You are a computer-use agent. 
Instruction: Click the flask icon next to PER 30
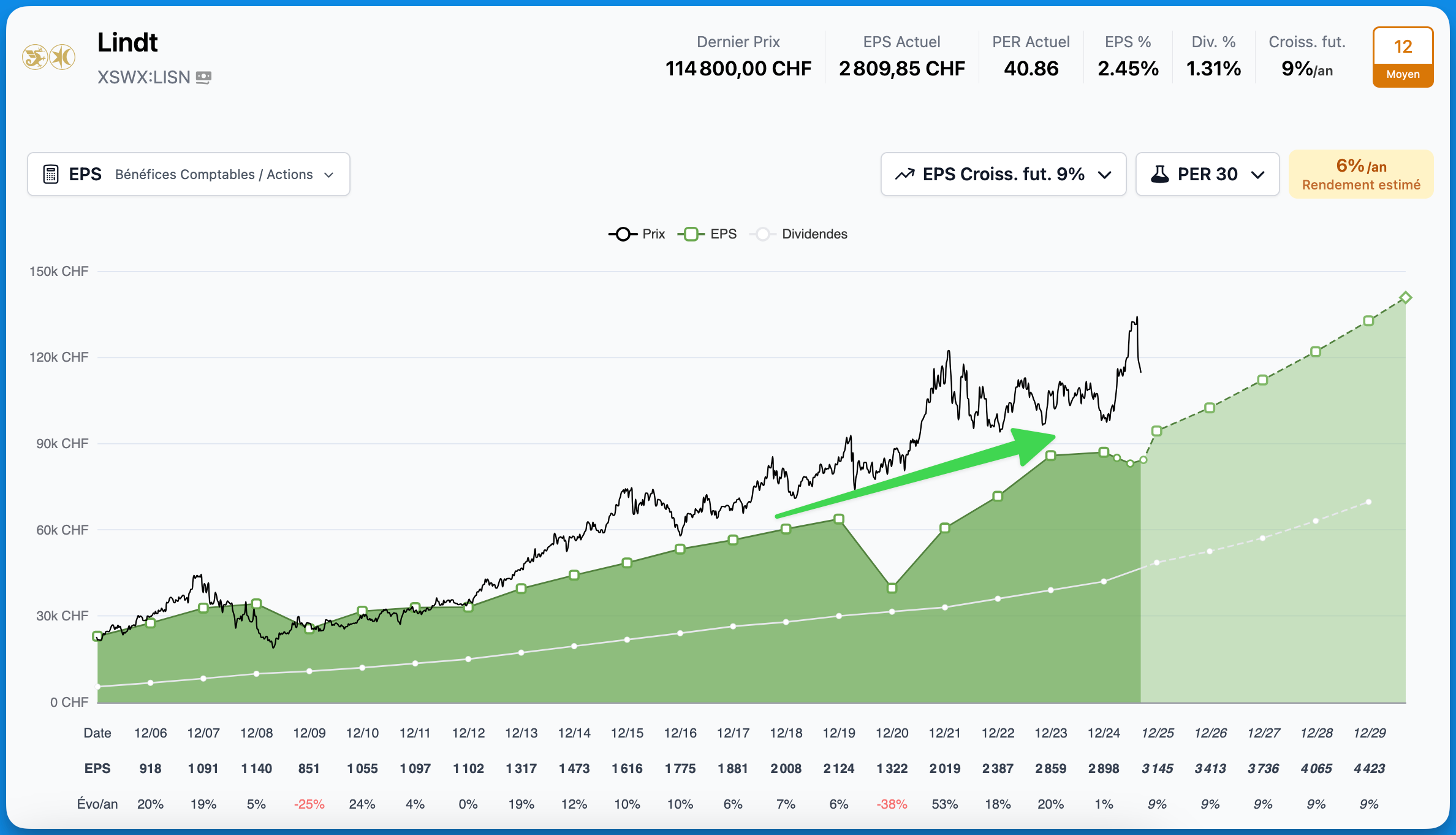point(1159,175)
